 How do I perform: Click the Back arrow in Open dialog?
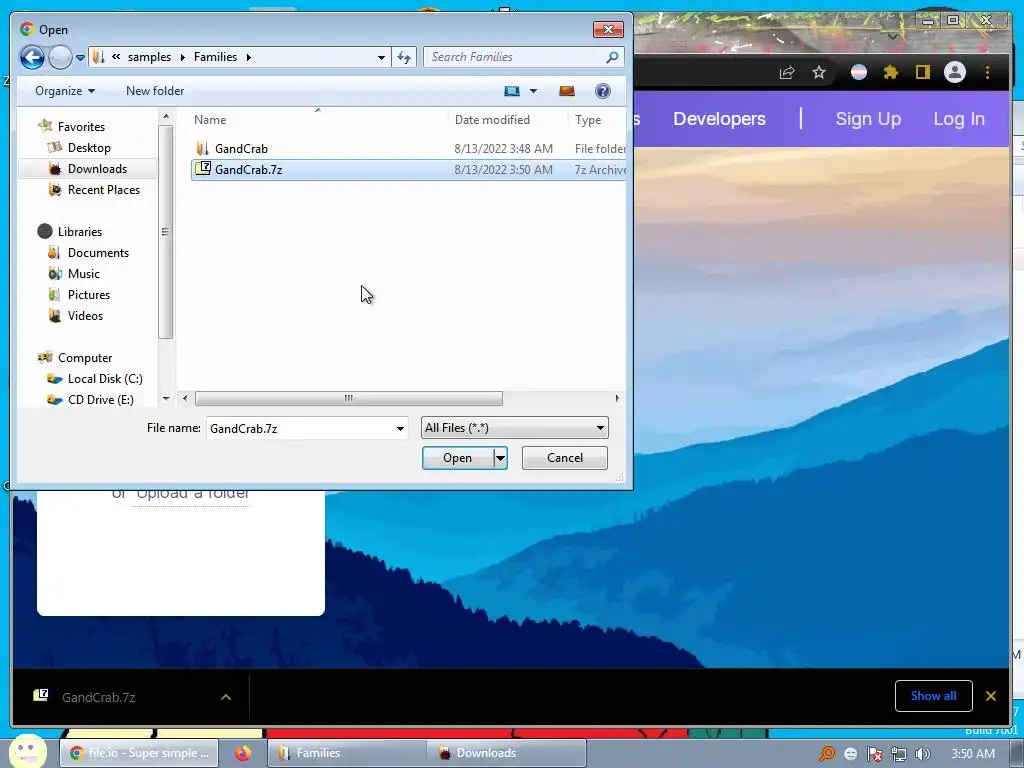pos(32,57)
